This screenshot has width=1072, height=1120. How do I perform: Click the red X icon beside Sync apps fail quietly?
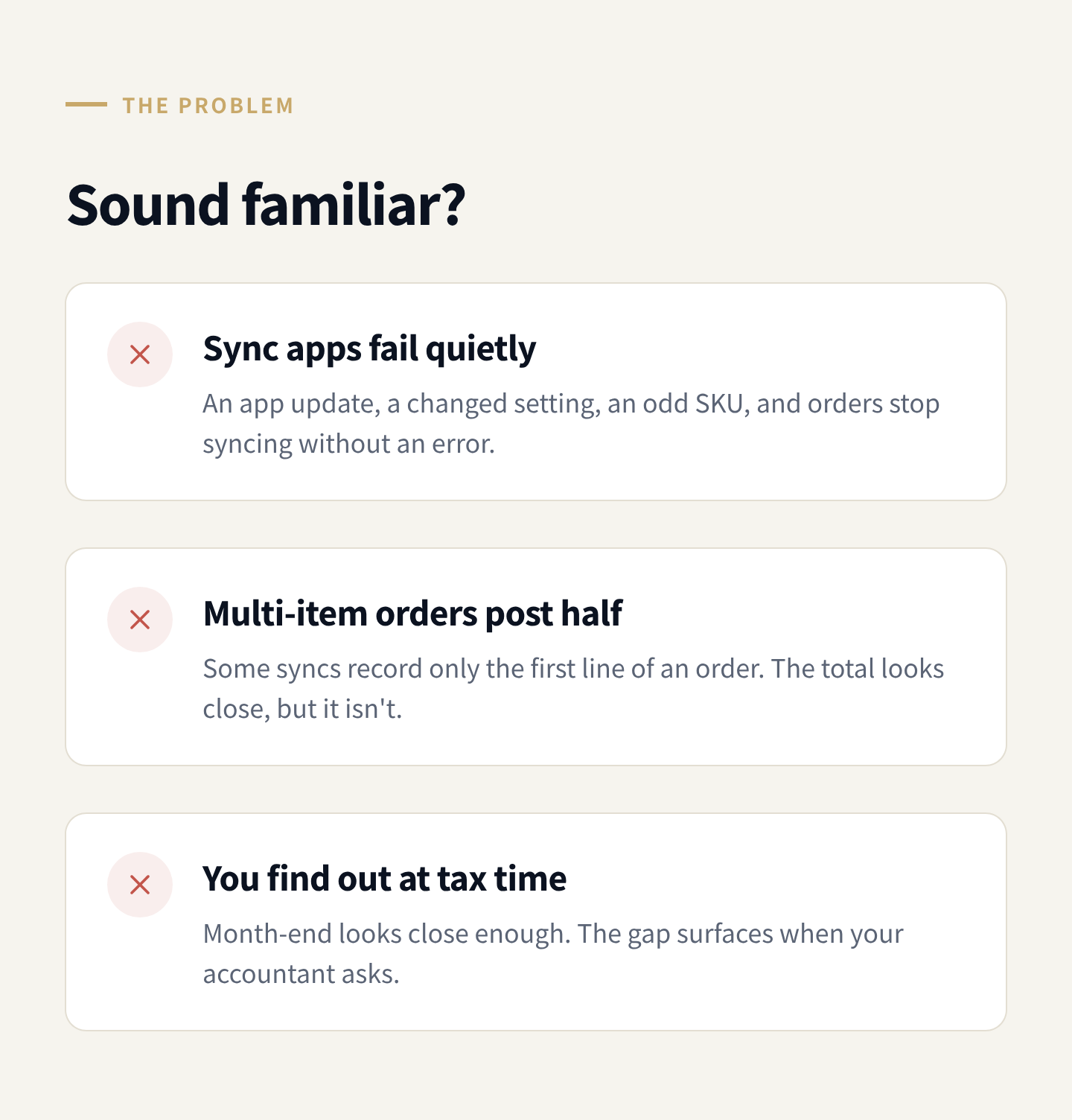(x=140, y=354)
